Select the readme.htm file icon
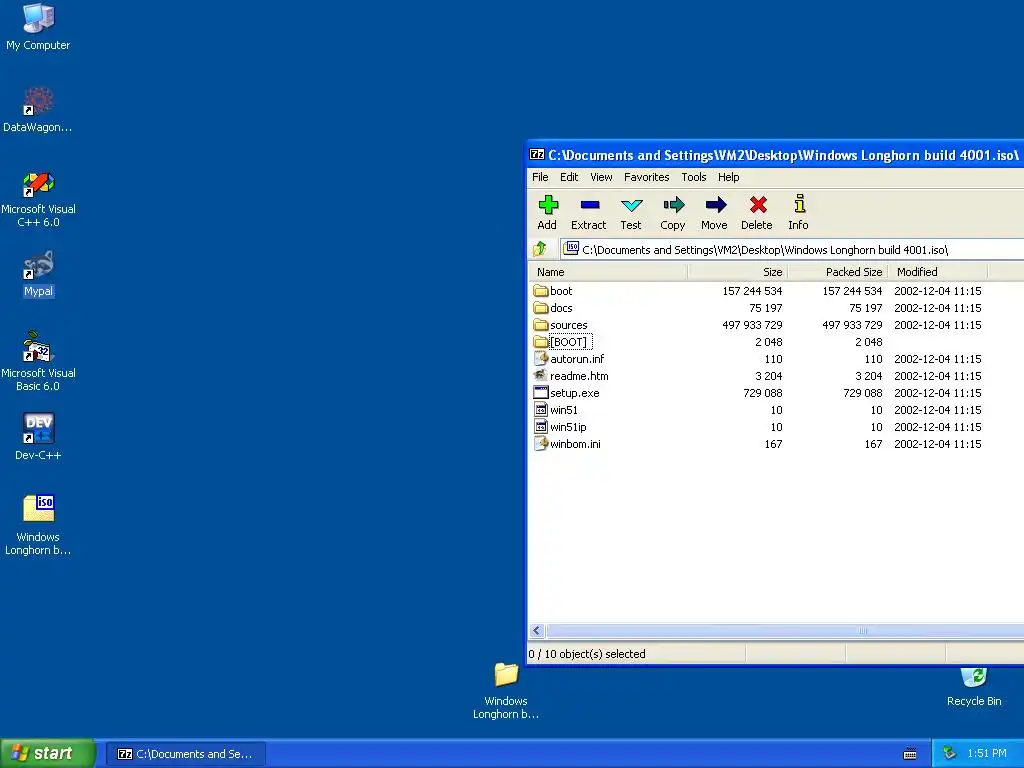Viewport: 1024px width, 768px height. click(540, 376)
